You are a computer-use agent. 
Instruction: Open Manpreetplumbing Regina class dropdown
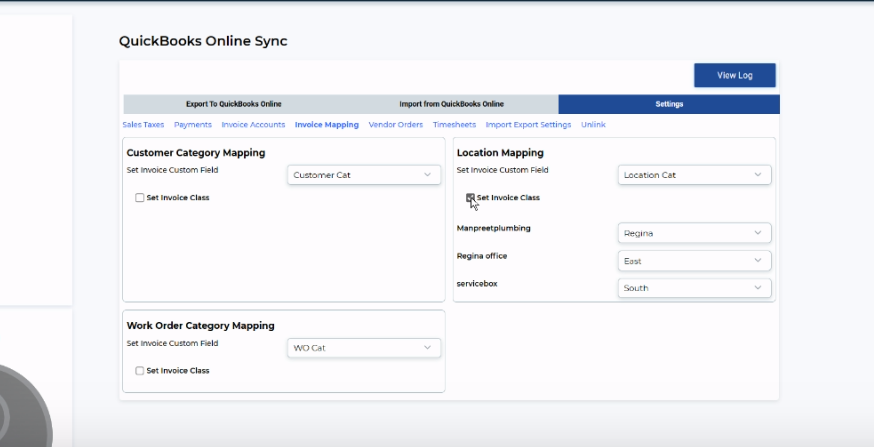coord(695,233)
